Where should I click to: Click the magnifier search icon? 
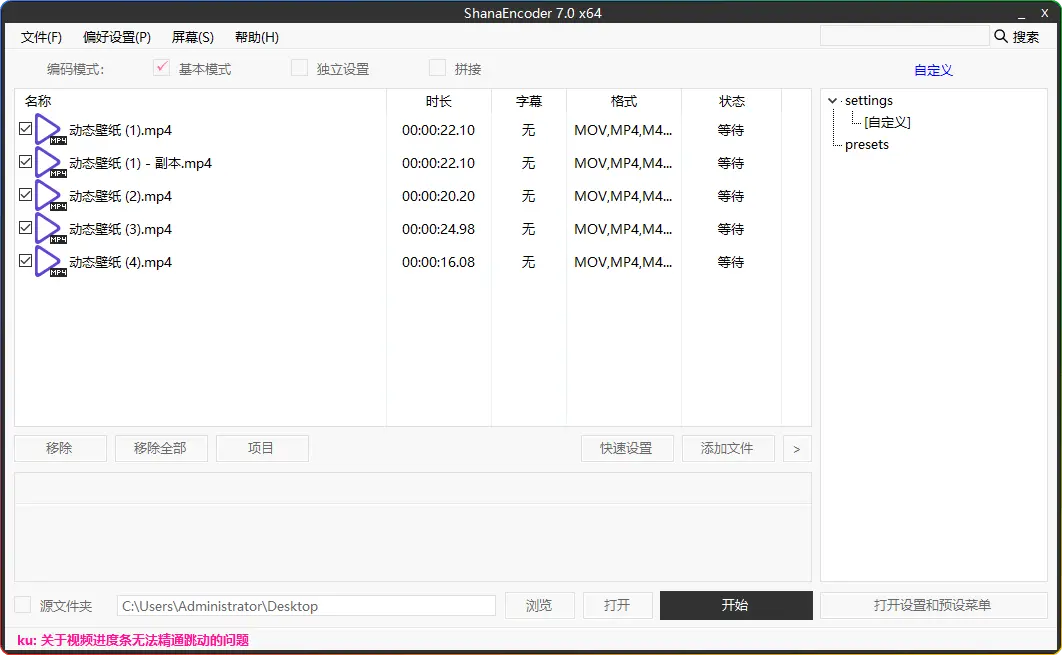click(x=1001, y=36)
